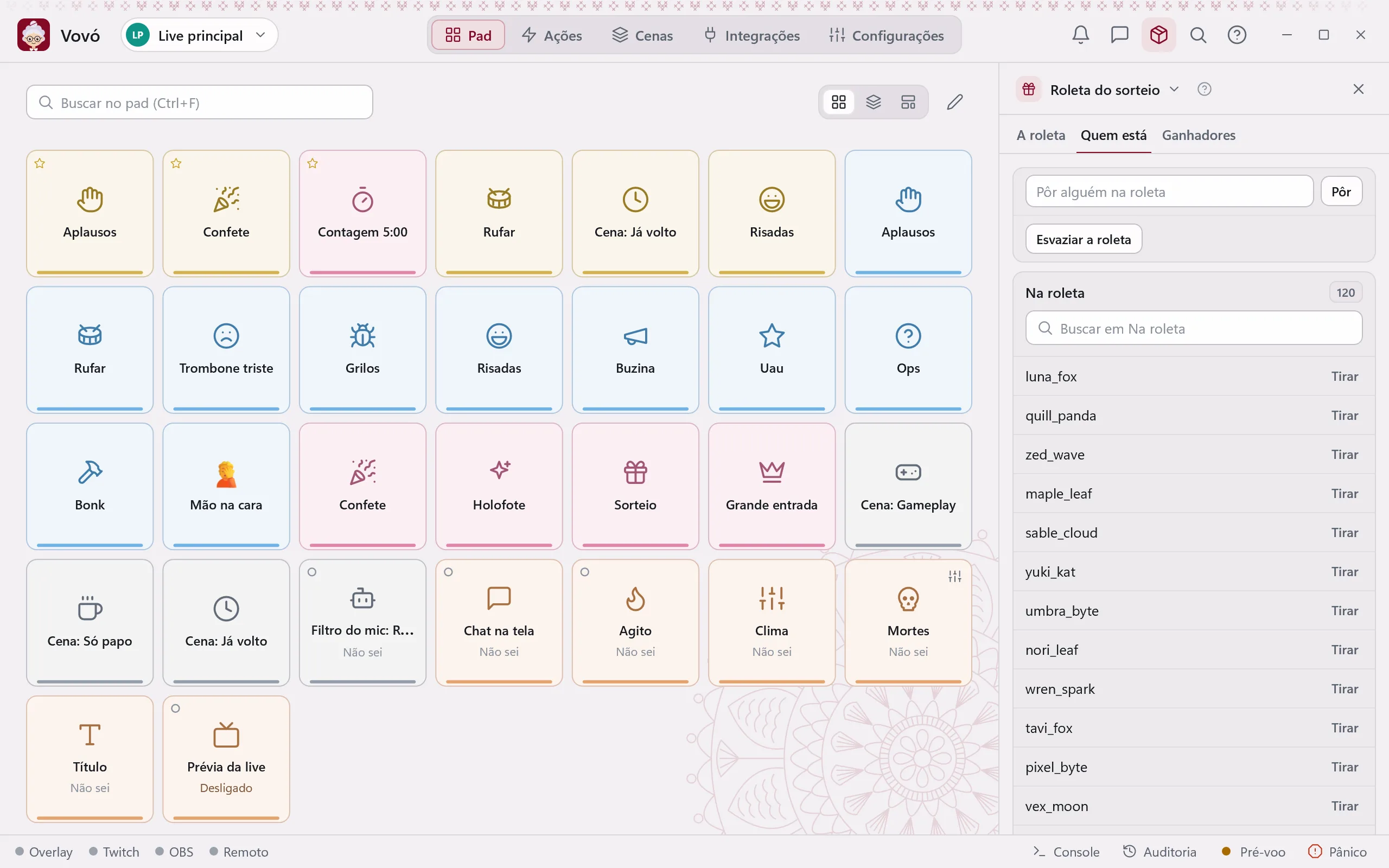Click the Esvaziar a roleta button

[1084, 239]
